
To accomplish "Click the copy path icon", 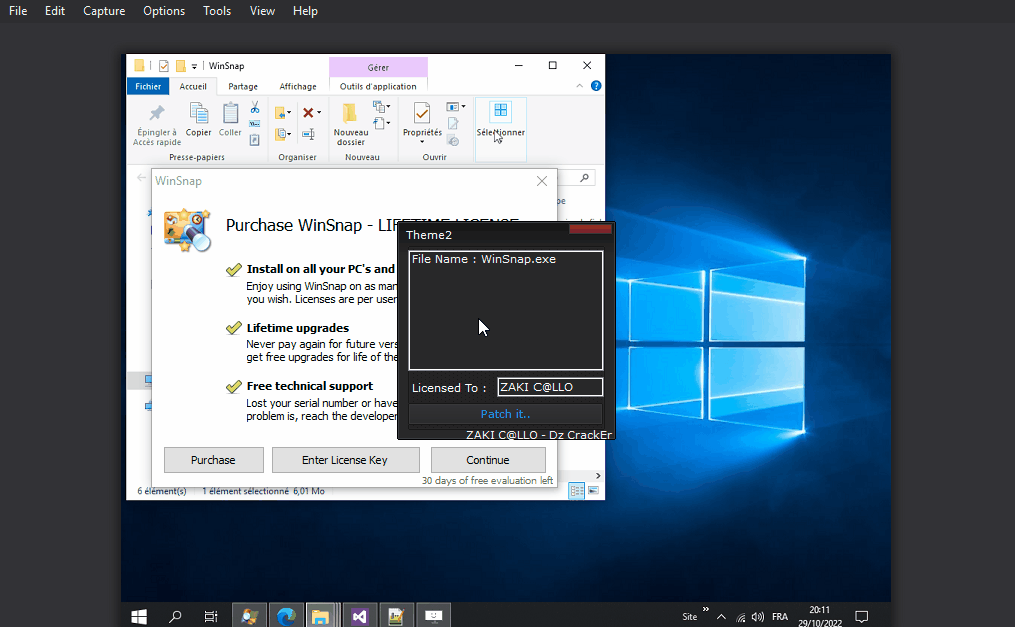I will [x=254, y=124].
